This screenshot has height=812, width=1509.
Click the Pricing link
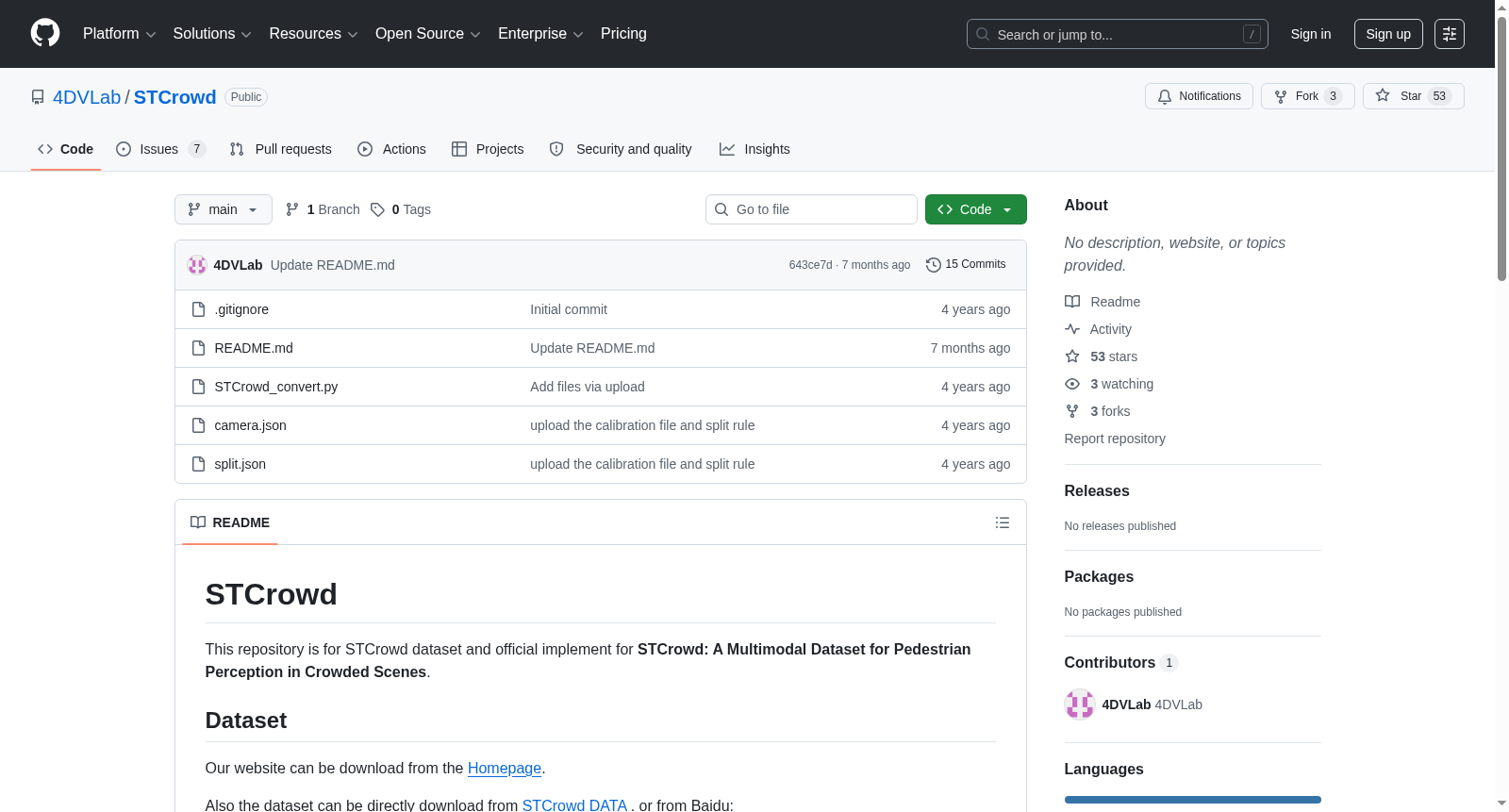[x=623, y=34]
